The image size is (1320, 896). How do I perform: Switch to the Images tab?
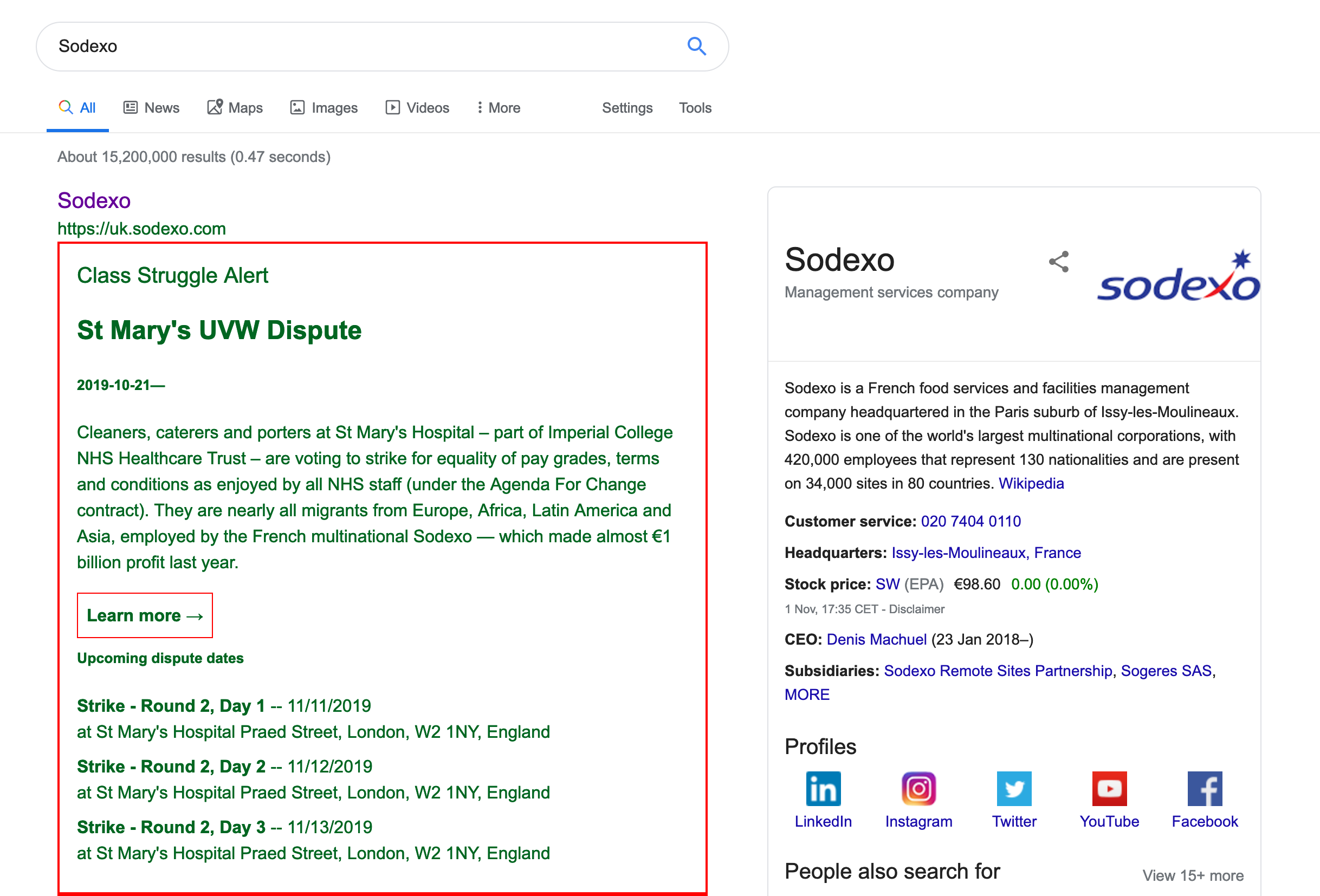pos(323,107)
